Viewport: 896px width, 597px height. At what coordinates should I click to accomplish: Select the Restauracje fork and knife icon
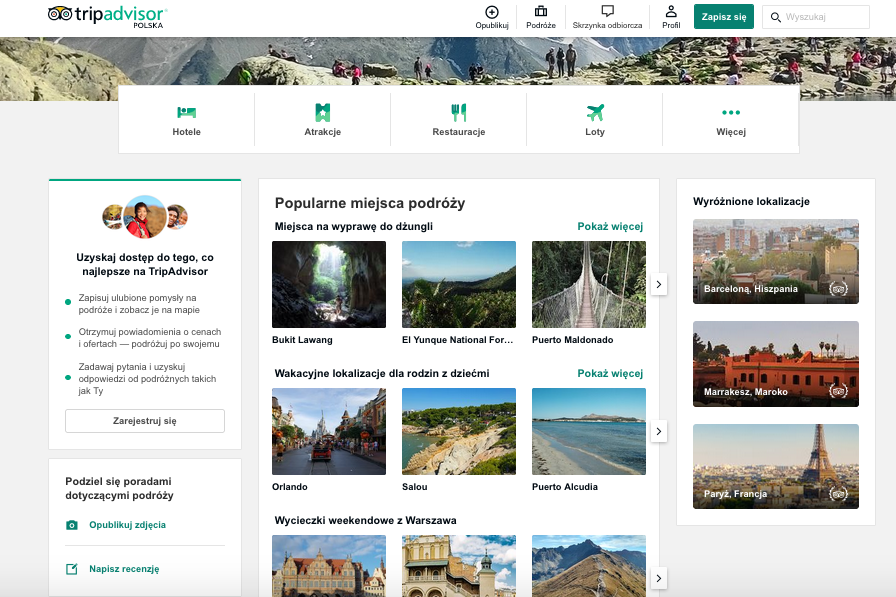coord(459,113)
